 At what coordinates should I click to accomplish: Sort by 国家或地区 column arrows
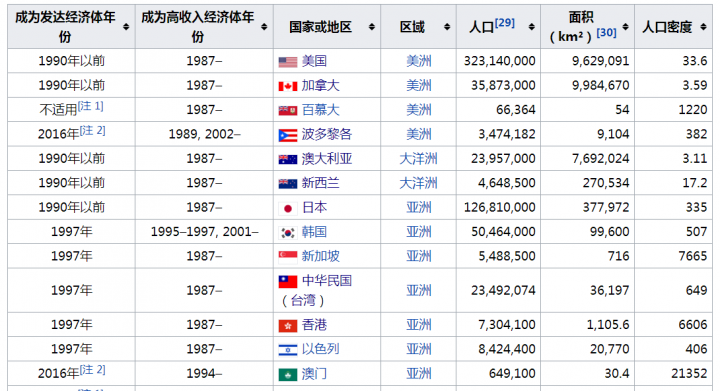point(371,27)
